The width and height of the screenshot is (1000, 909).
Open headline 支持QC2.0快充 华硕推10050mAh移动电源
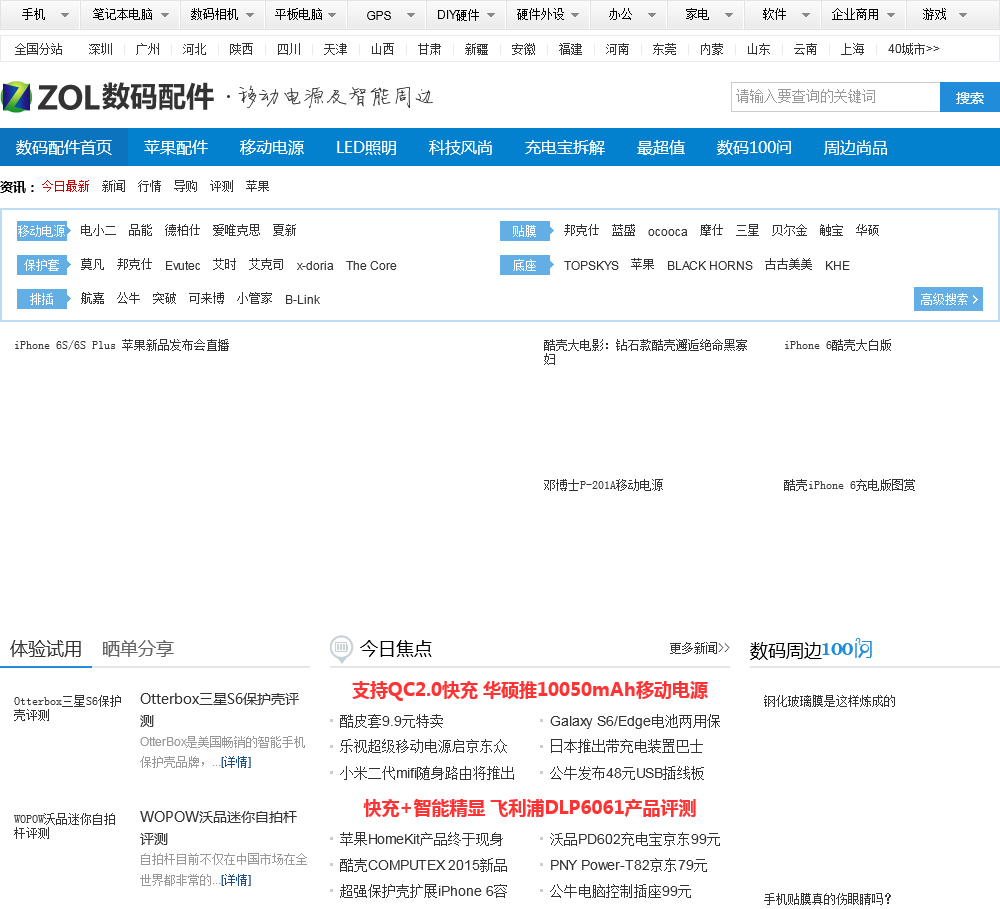point(530,690)
